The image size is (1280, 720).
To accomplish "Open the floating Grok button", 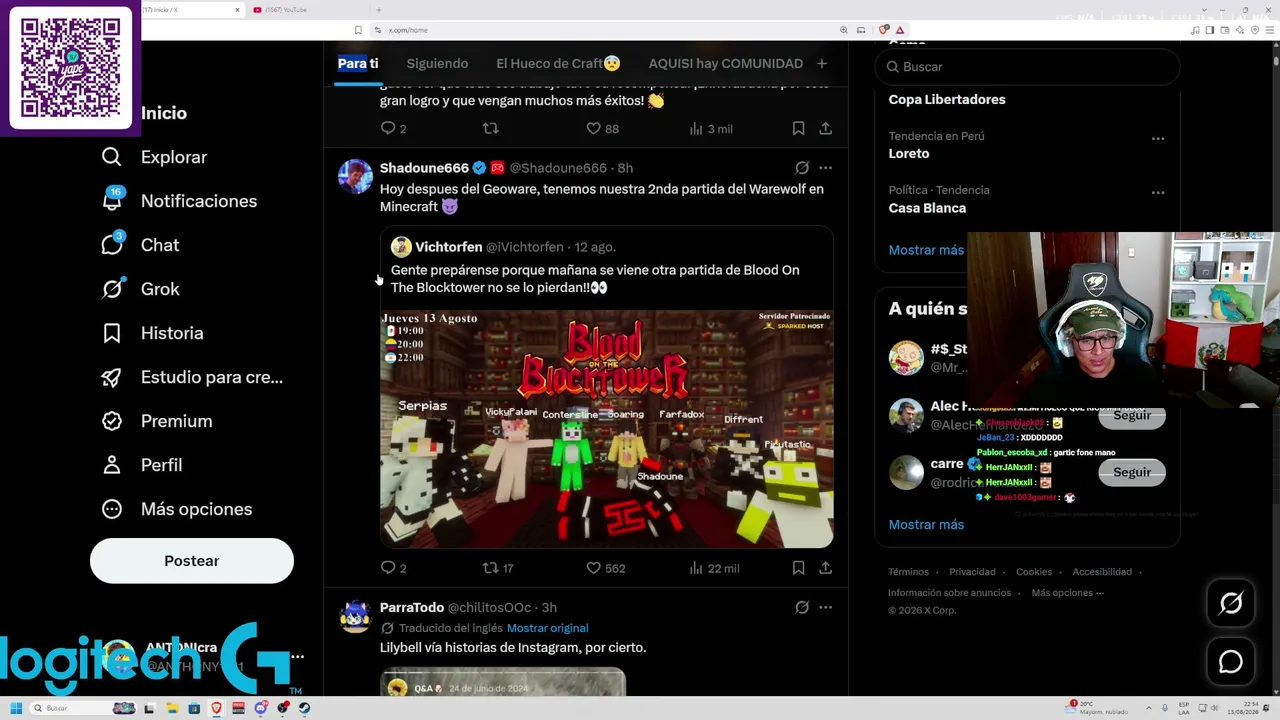I will pos(1231,603).
